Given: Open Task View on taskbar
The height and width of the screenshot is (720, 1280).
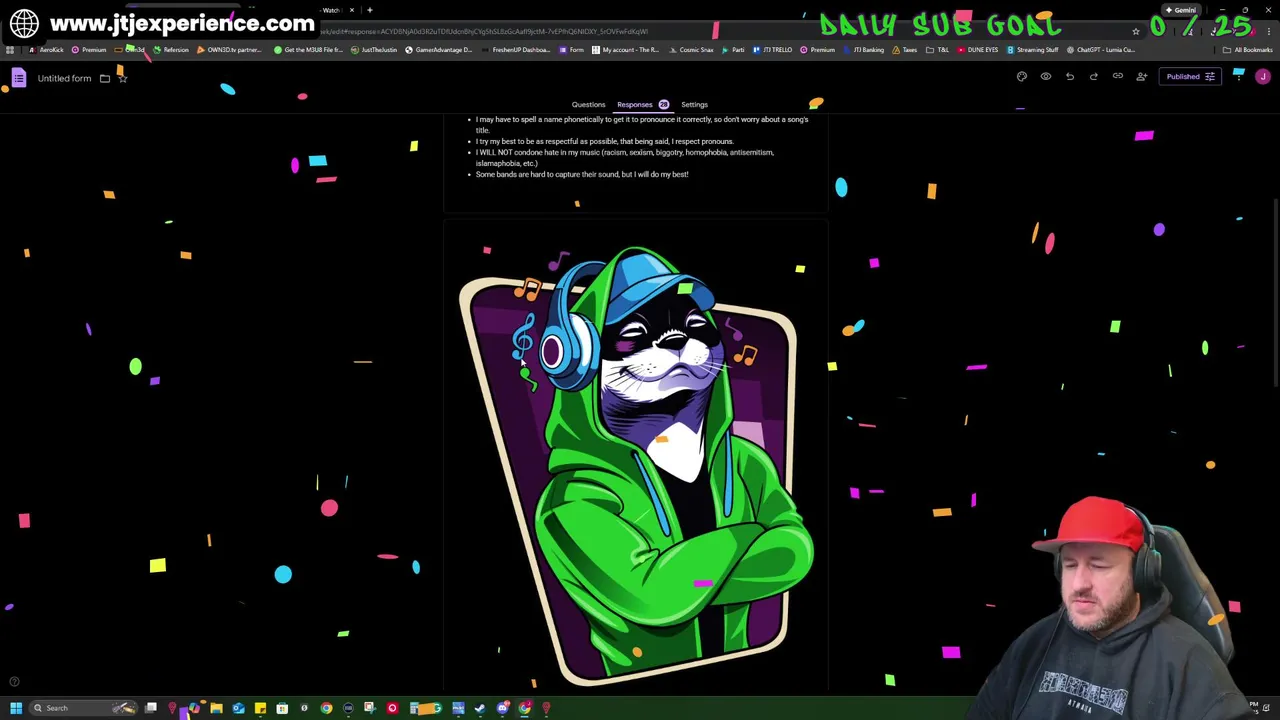Looking at the screenshot, I should coord(151,708).
